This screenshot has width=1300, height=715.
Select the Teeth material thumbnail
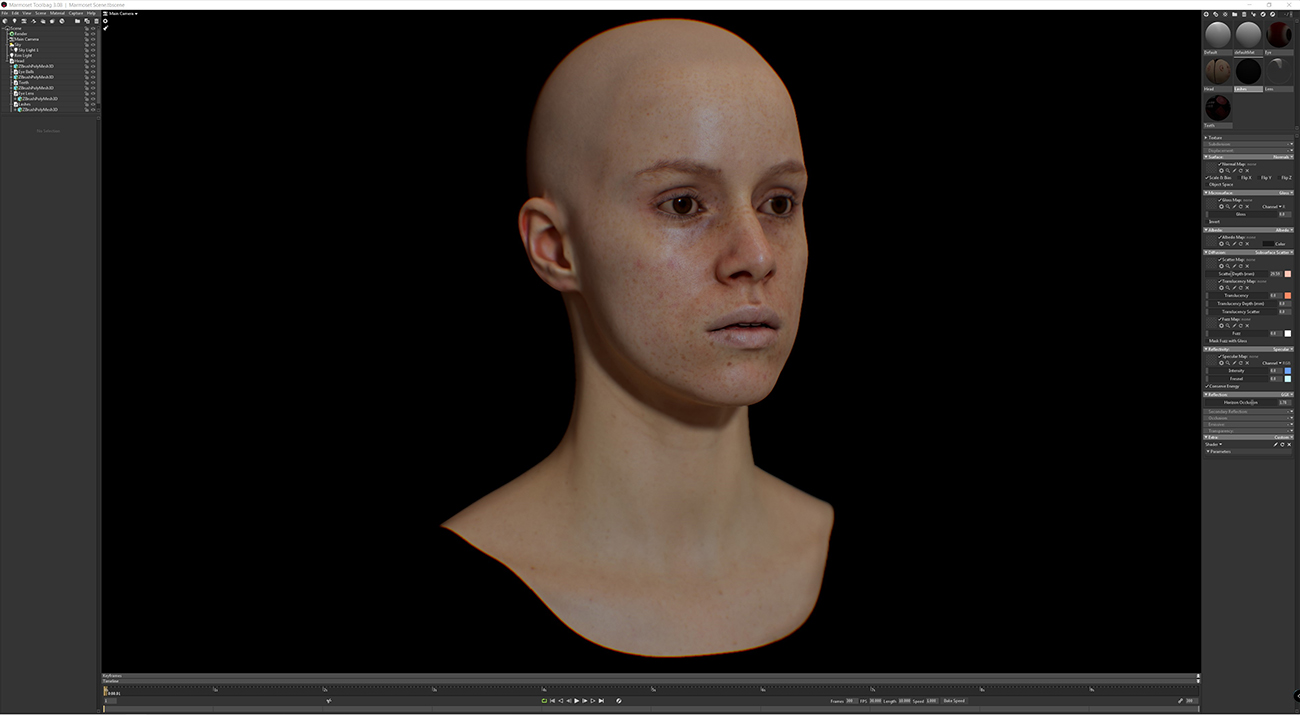pos(1218,106)
